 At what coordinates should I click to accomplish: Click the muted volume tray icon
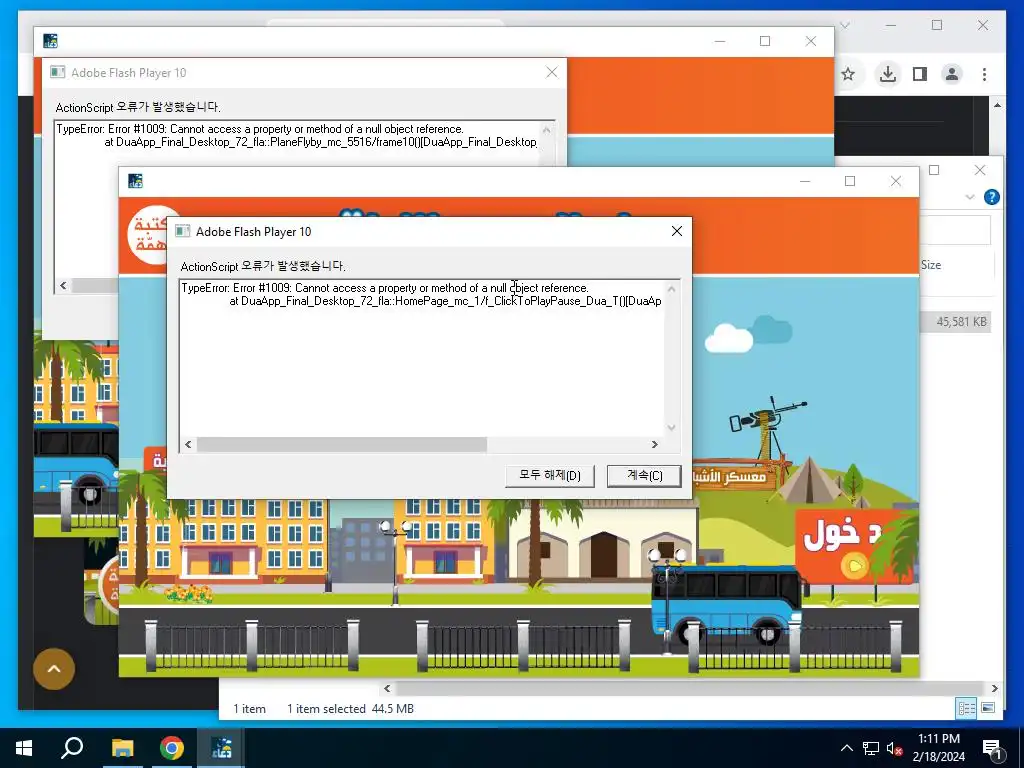click(x=895, y=749)
